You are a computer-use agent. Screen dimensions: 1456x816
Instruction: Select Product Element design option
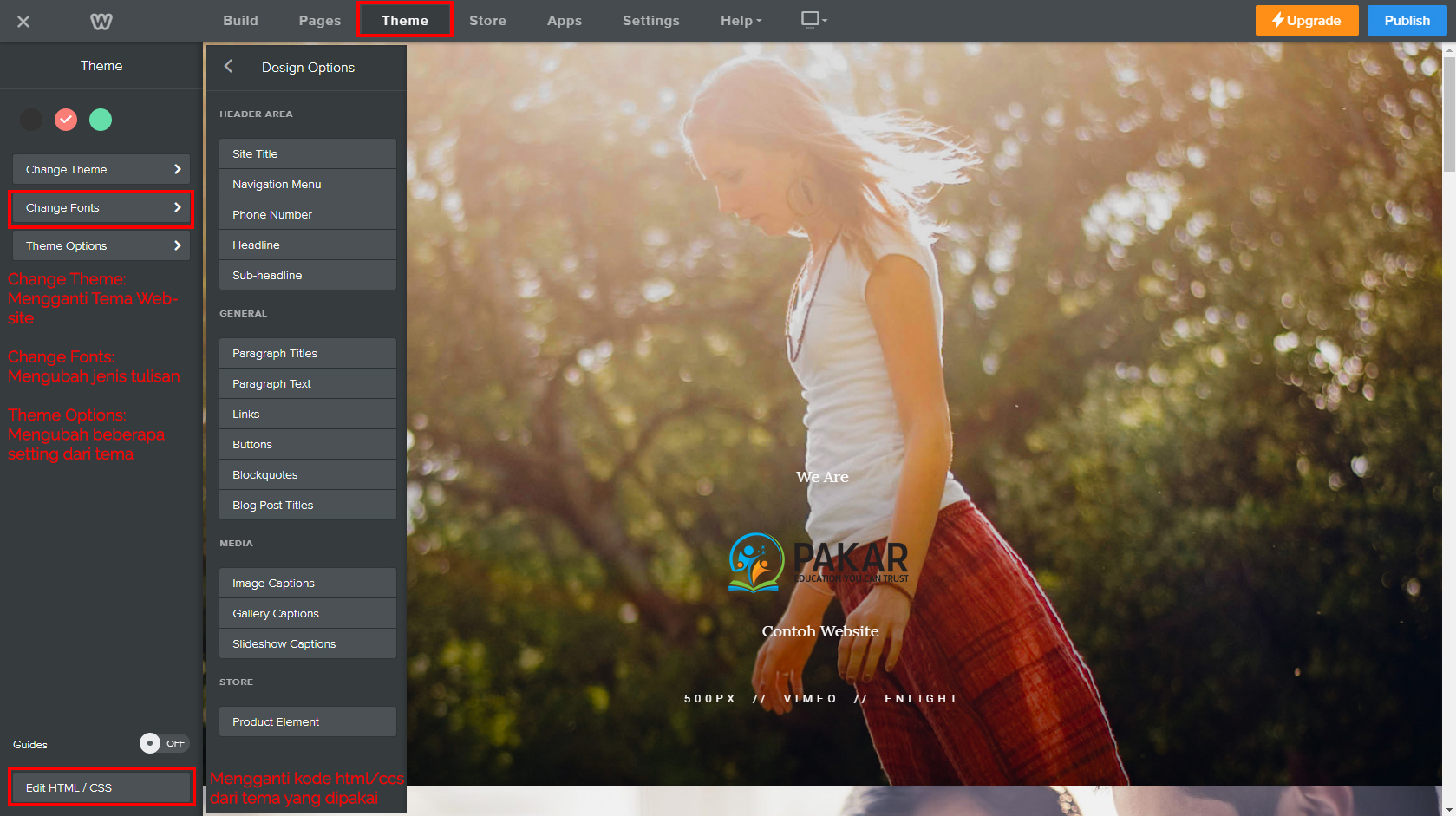tap(308, 721)
